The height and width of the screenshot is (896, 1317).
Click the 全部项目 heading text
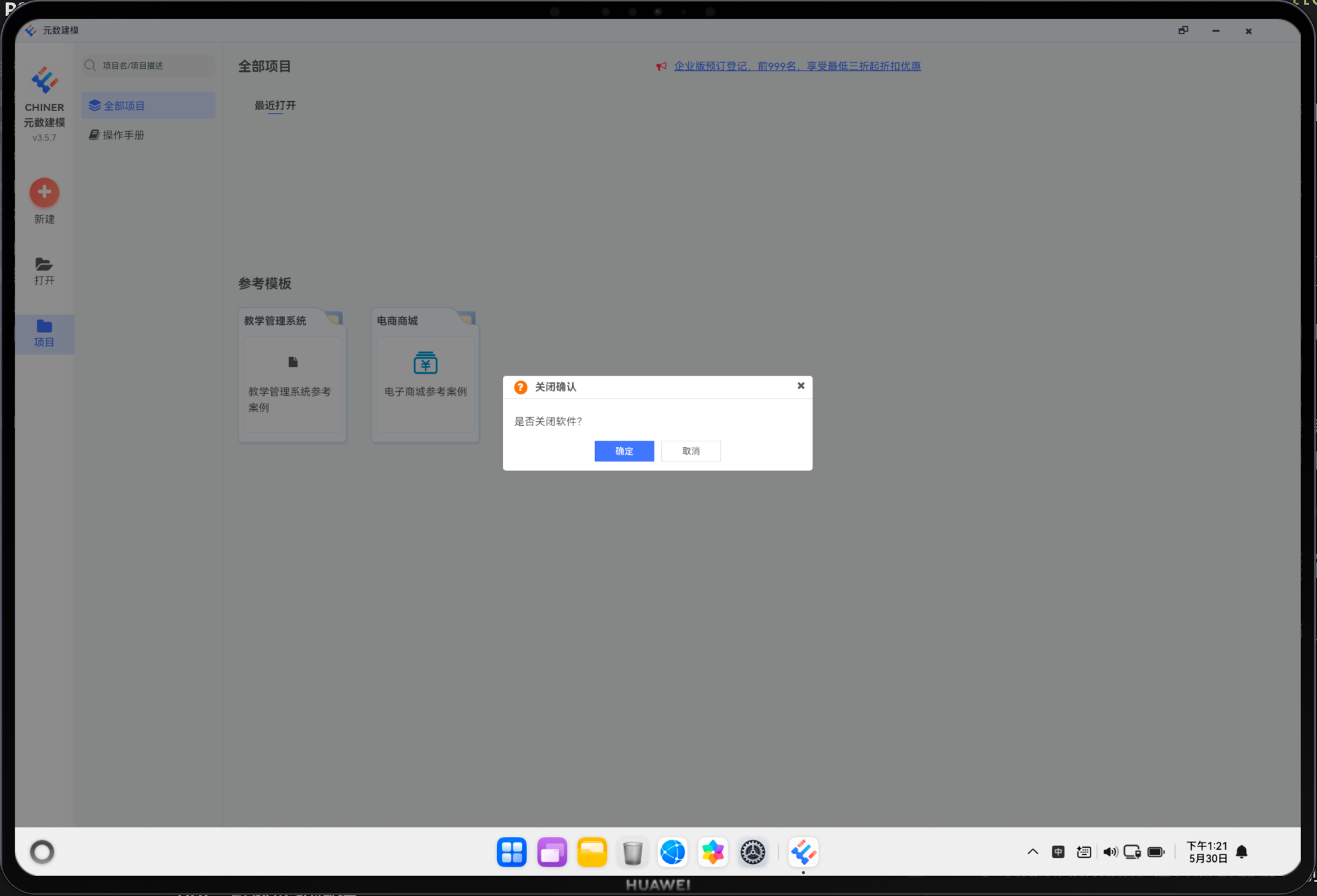click(265, 66)
